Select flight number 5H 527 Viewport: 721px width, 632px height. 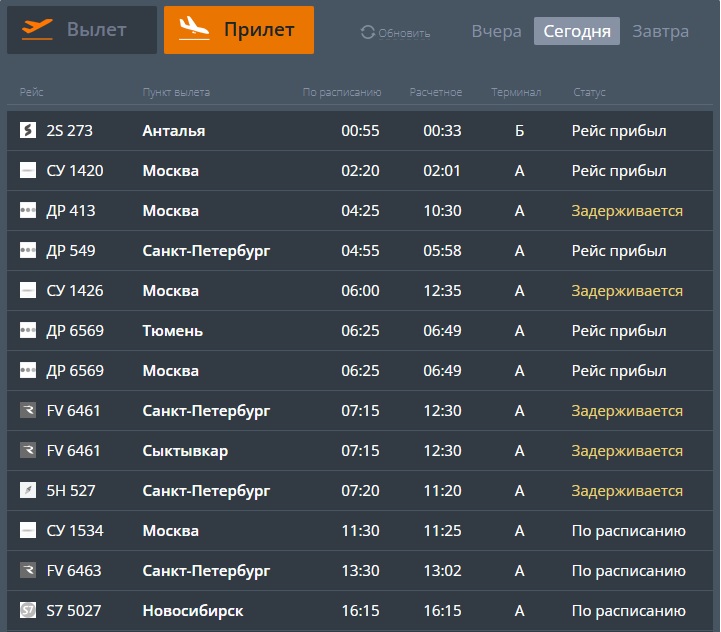pyautogui.click(x=71, y=491)
